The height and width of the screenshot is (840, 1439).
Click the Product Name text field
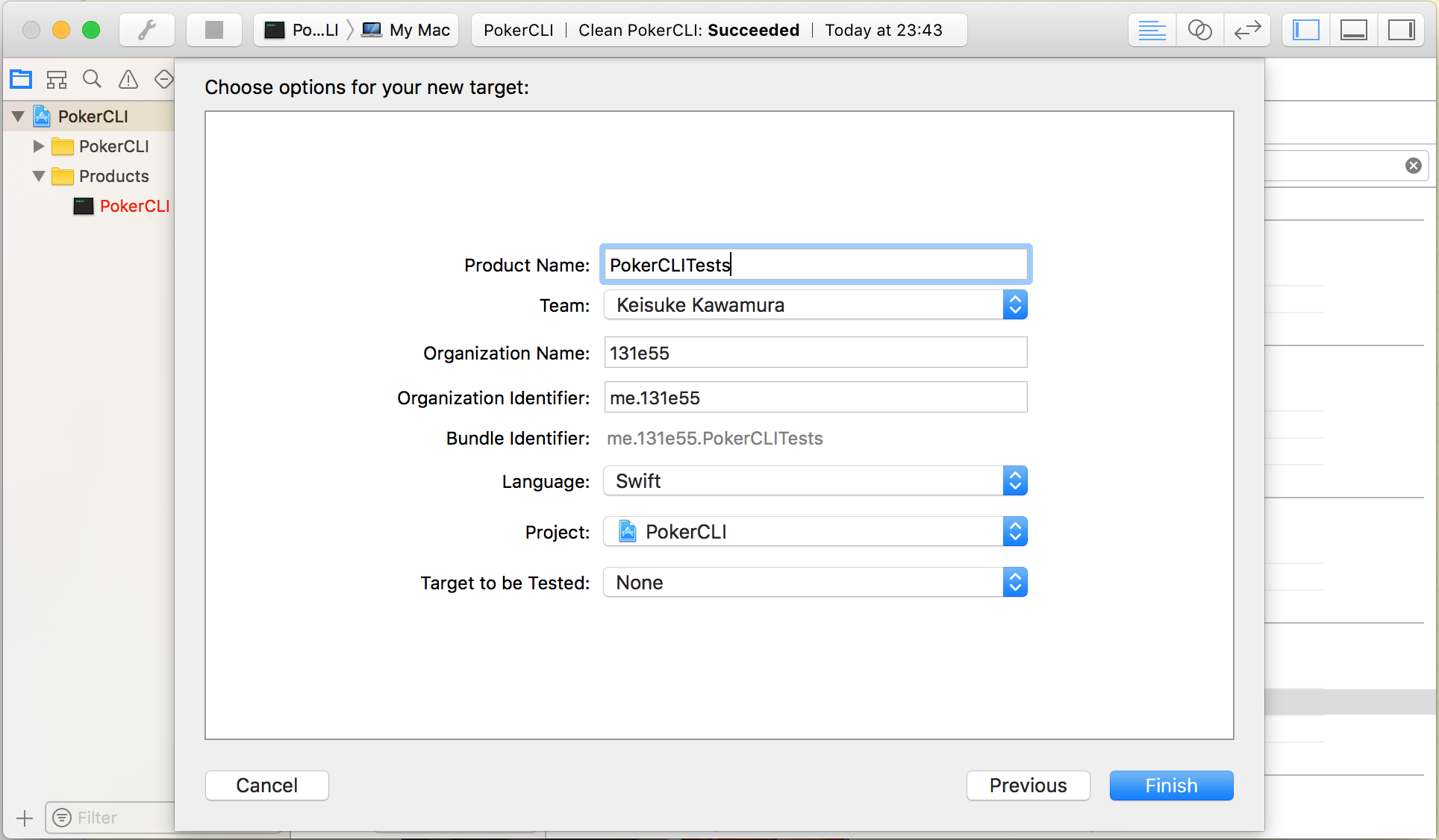click(816, 264)
